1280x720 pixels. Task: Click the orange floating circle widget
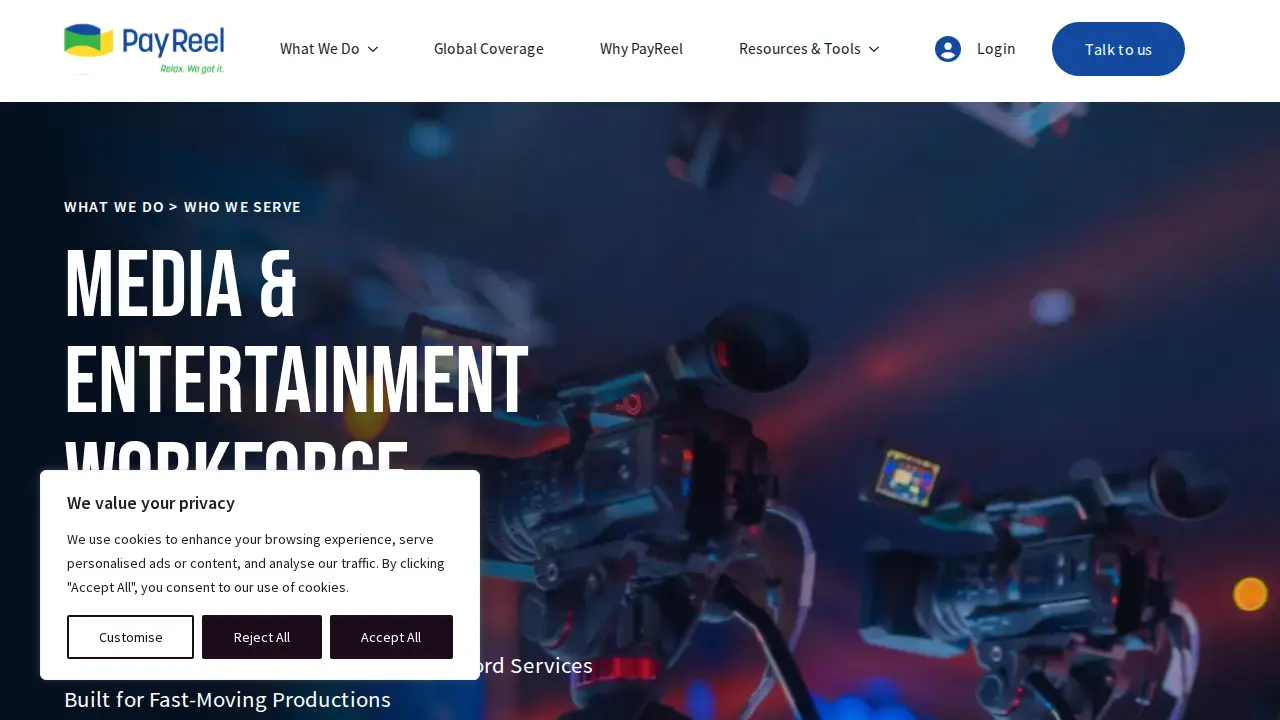[1250, 594]
